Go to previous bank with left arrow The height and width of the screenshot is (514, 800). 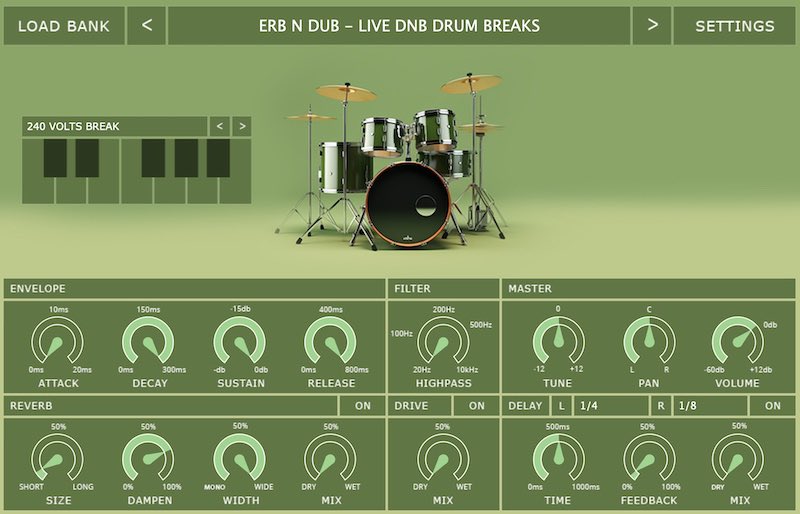(146, 26)
